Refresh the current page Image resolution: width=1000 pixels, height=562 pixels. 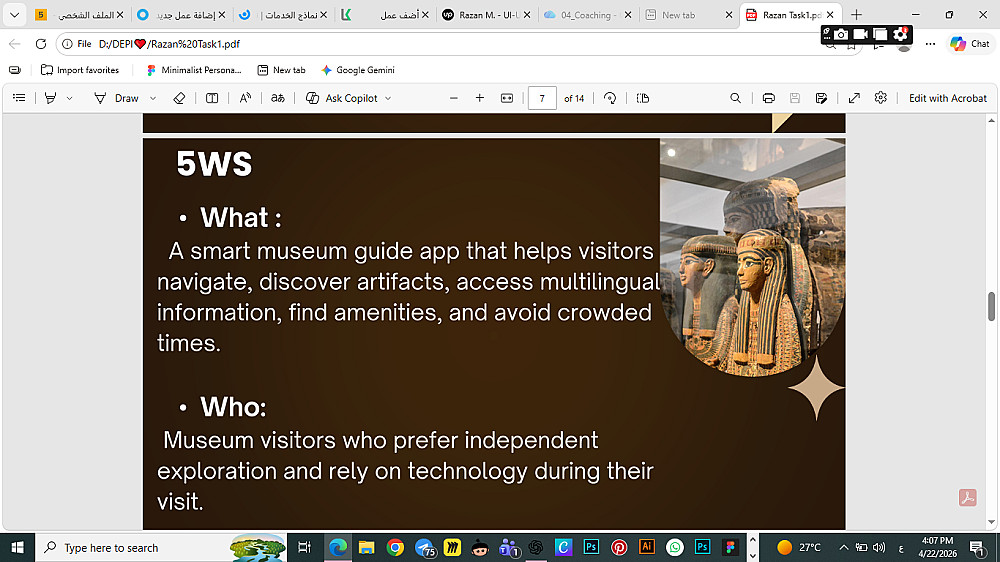point(41,44)
